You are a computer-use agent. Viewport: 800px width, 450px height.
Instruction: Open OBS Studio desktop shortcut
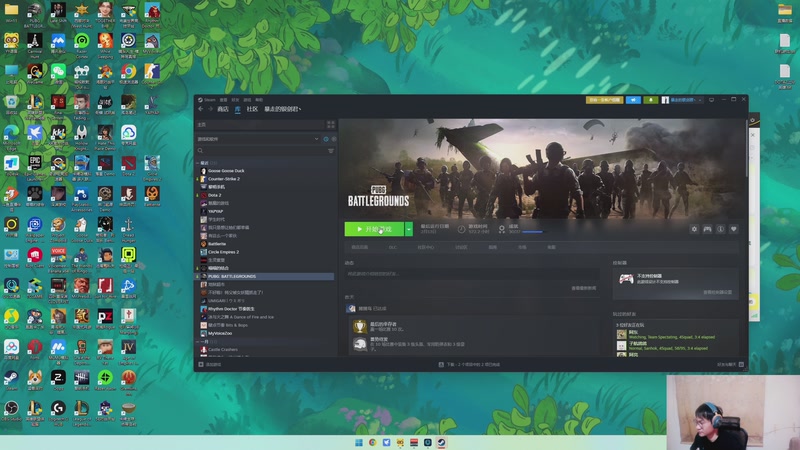point(11,412)
